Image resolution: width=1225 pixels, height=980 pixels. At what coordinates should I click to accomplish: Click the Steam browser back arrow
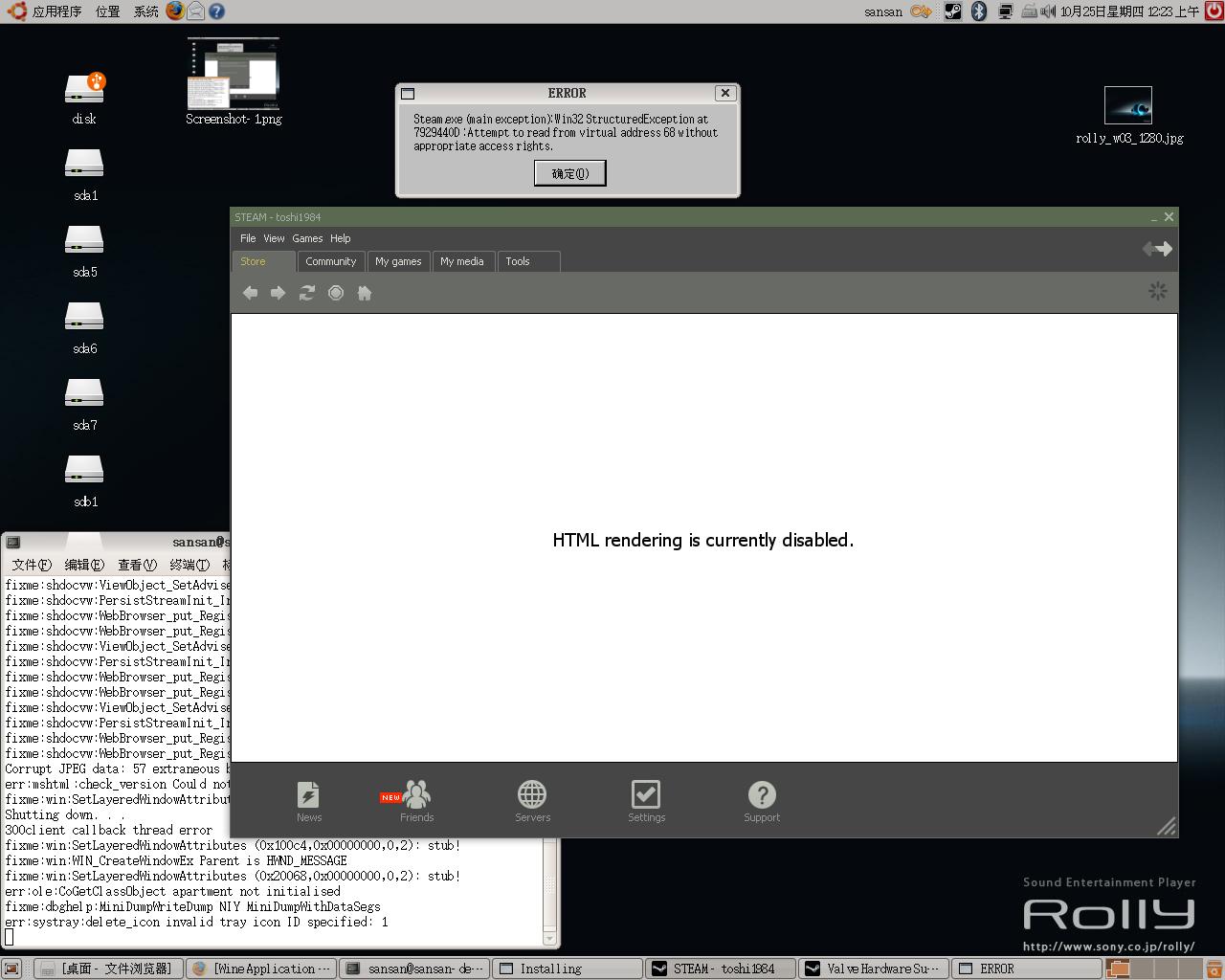click(x=251, y=293)
